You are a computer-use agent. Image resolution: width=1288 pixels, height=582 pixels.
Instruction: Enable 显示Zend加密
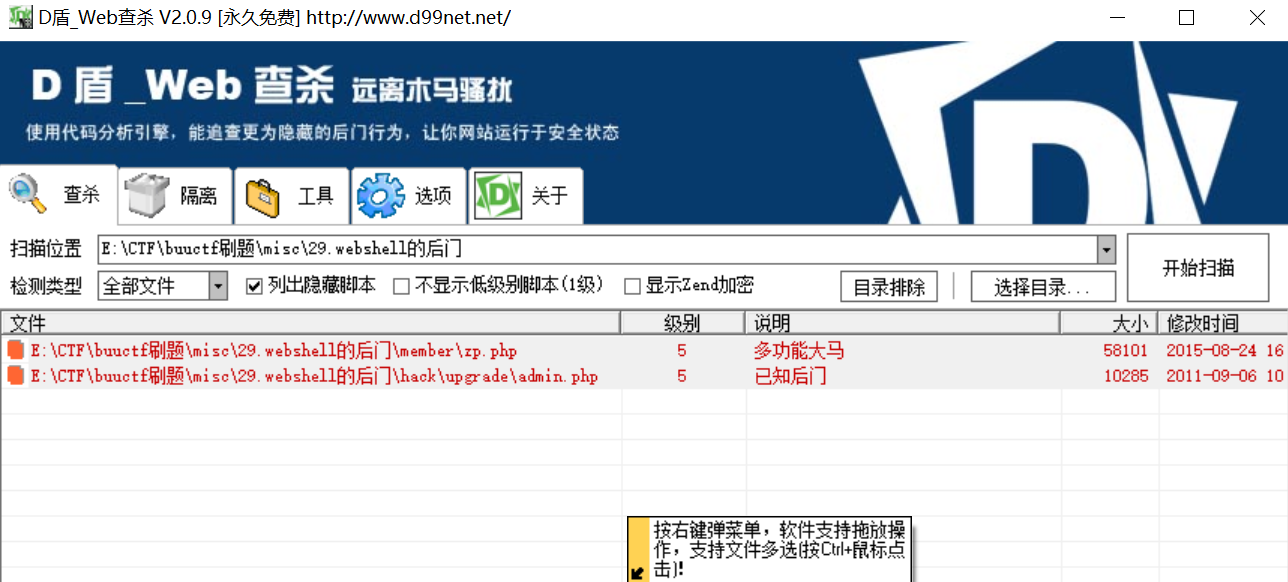[x=632, y=285]
